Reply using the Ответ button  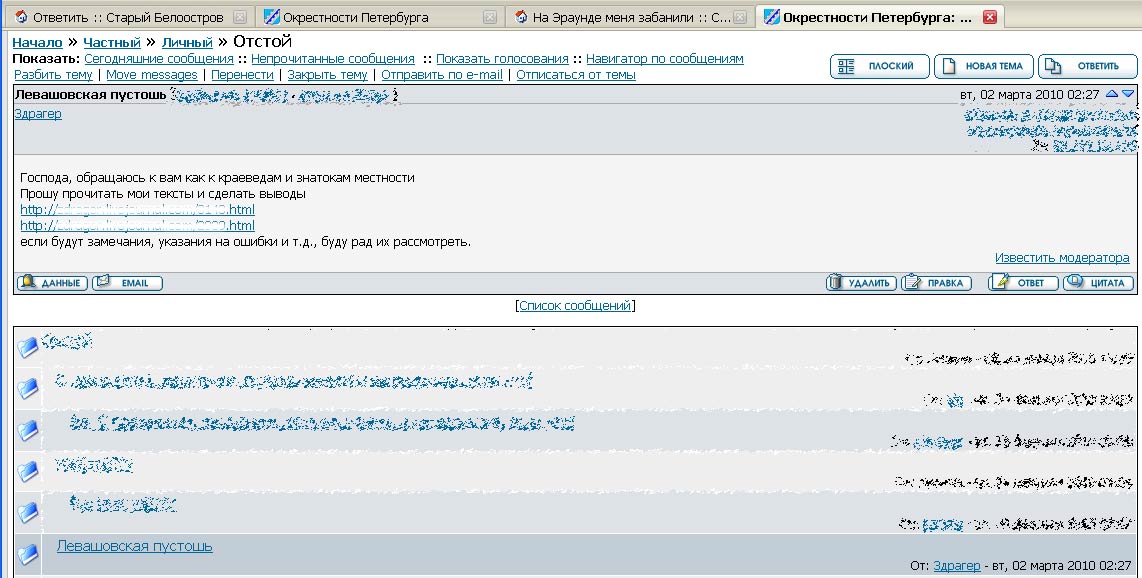(x=1022, y=283)
